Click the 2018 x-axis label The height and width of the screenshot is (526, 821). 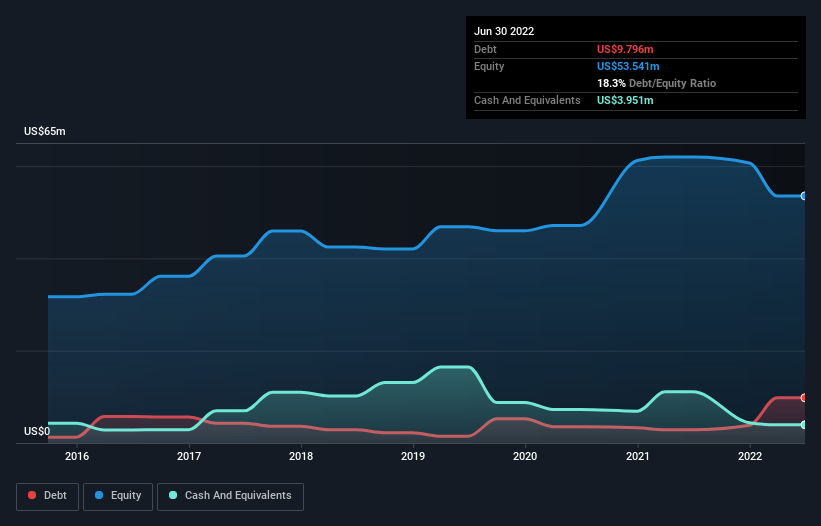(301, 456)
